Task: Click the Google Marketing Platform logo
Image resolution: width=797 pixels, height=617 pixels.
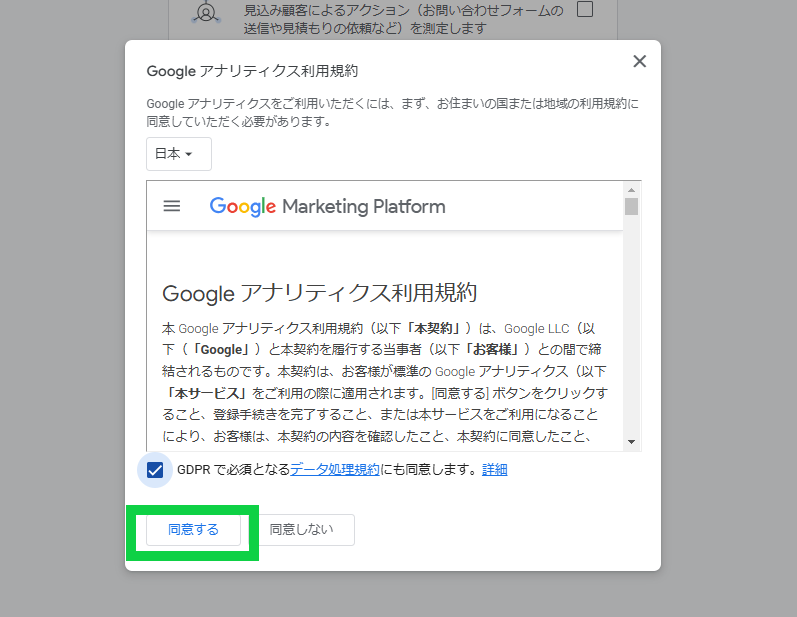Action: tap(327, 206)
